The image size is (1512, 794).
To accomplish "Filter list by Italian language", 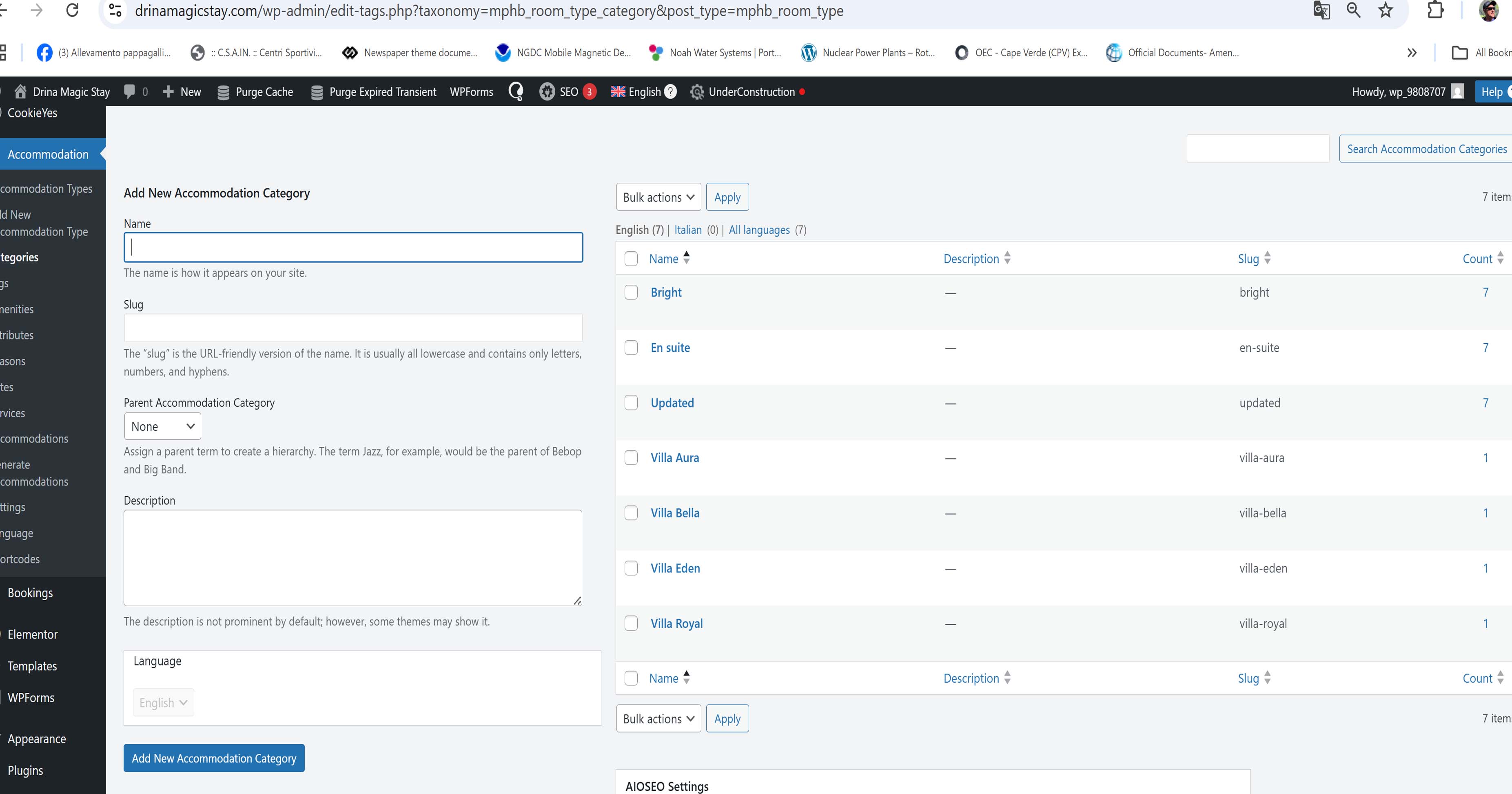I will 687,230.
